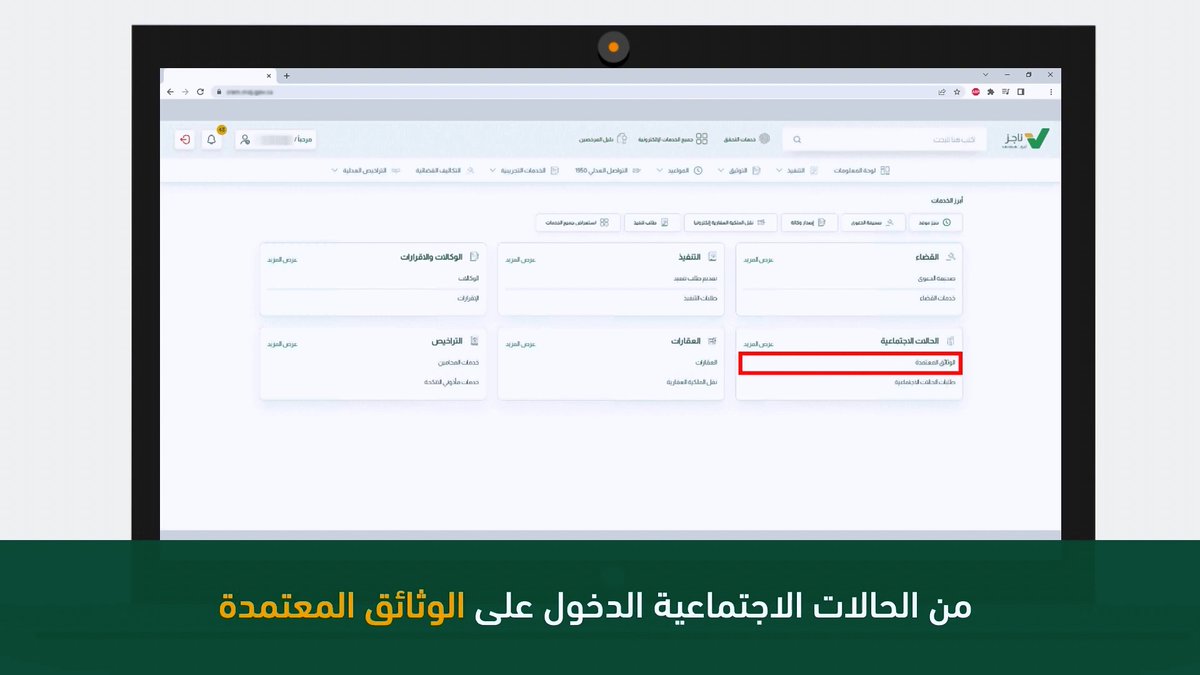Screen dimensions: 1200x675
Task: Click عرض المزيد in the التراخيص card
Action: tap(282, 343)
